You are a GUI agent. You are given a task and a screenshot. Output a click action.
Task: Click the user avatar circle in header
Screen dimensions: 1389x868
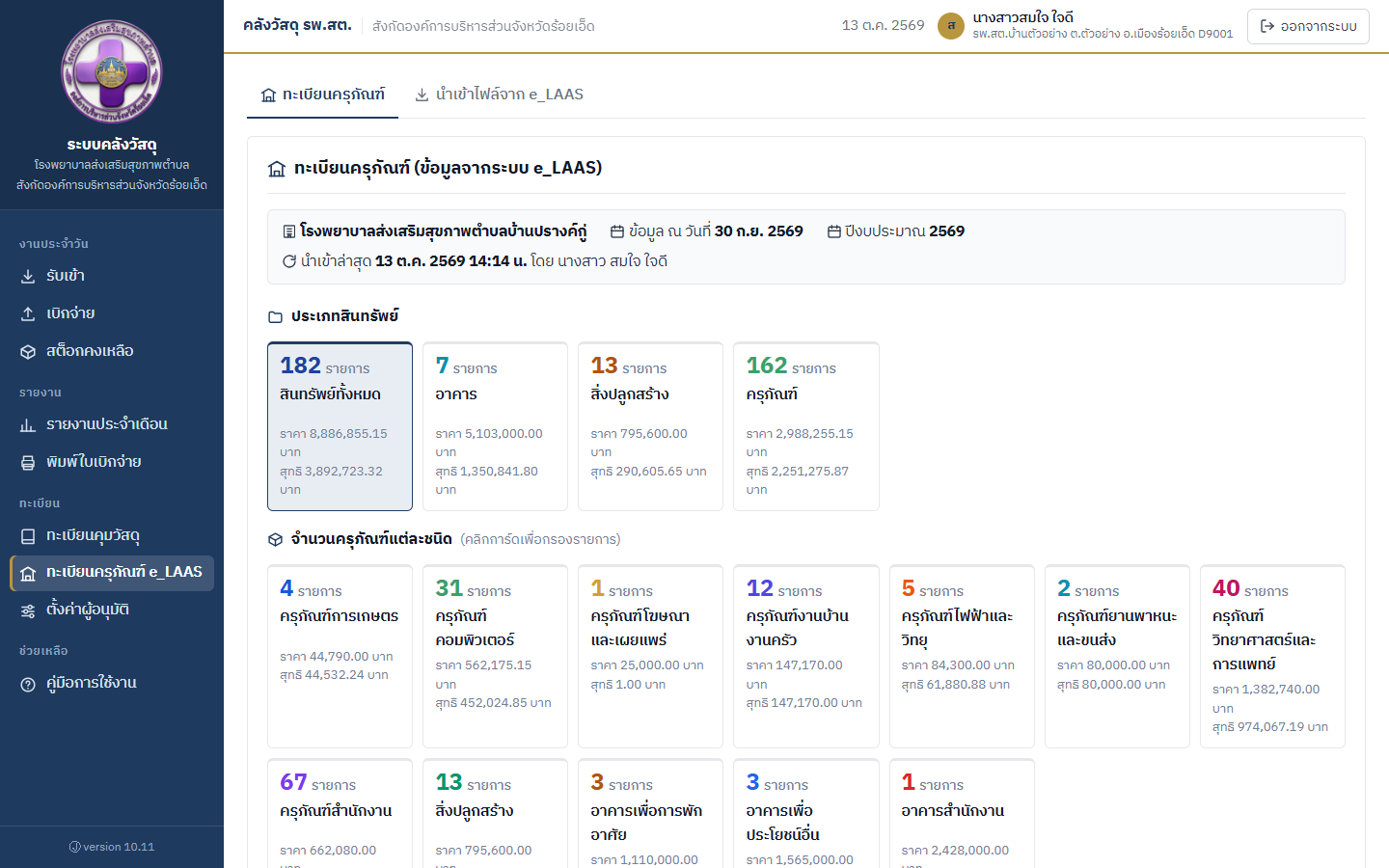pyautogui.click(x=951, y=26)
